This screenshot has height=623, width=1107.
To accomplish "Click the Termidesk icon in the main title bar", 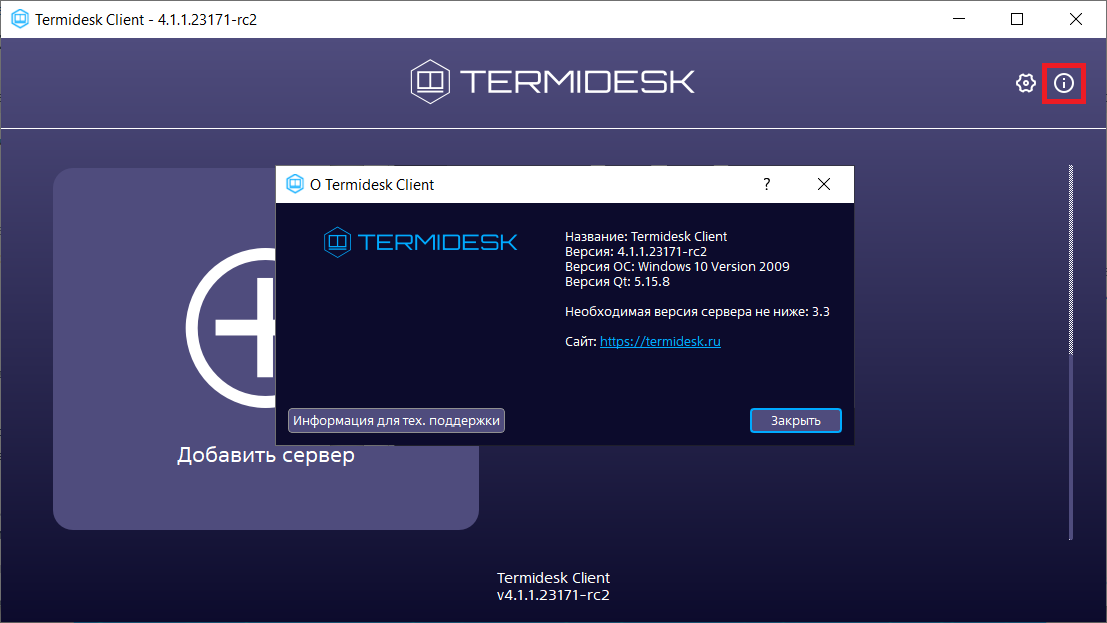I will click(20, 19).
